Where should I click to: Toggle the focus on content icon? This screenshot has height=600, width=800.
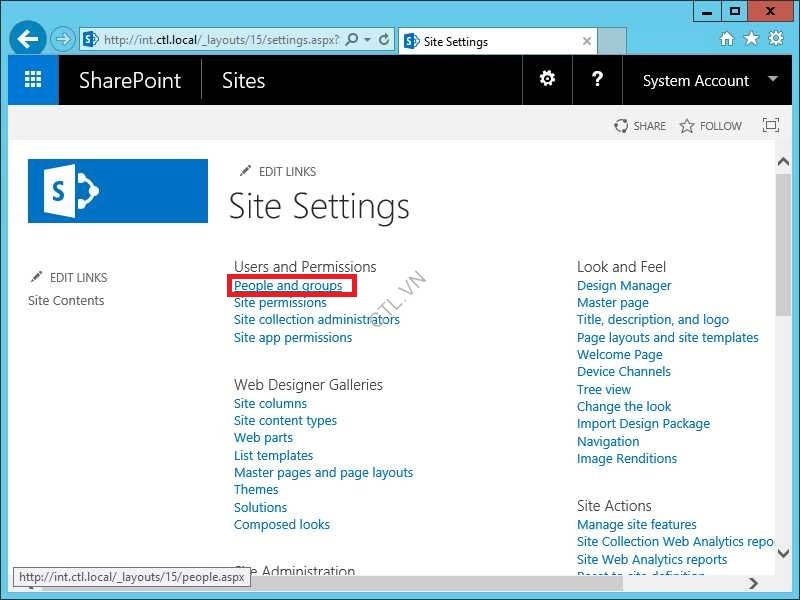tap(770, 126)
